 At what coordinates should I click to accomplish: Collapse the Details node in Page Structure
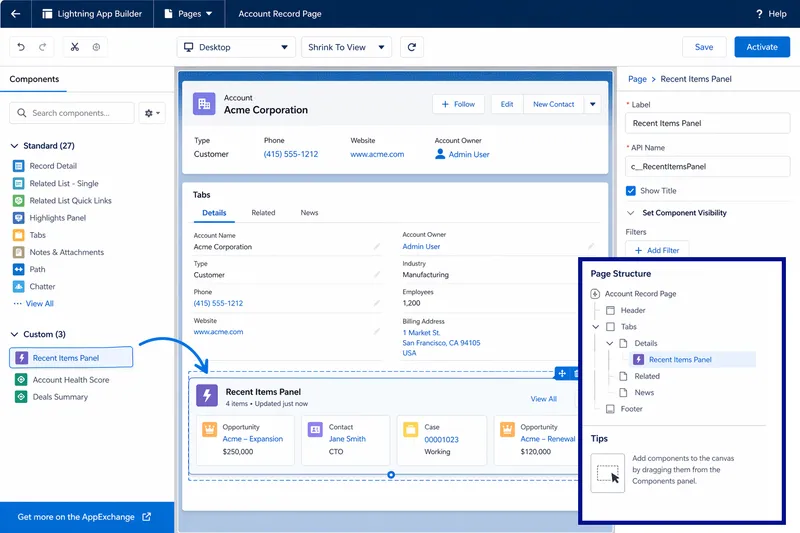click(x=609, y=343)
